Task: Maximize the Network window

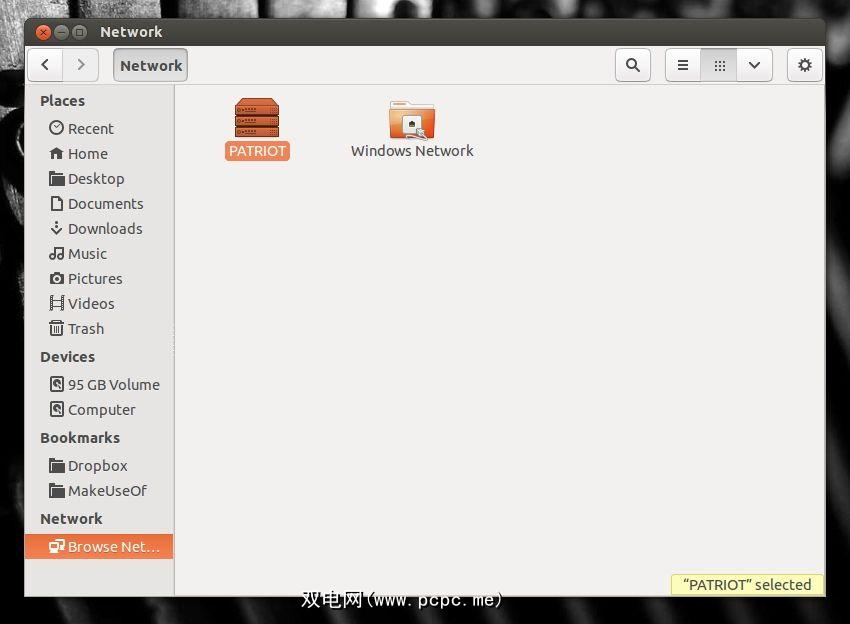Action: [80, 33]
